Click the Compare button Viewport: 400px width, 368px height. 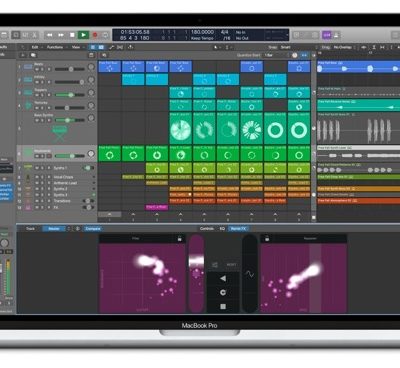(x=93, y=229)
